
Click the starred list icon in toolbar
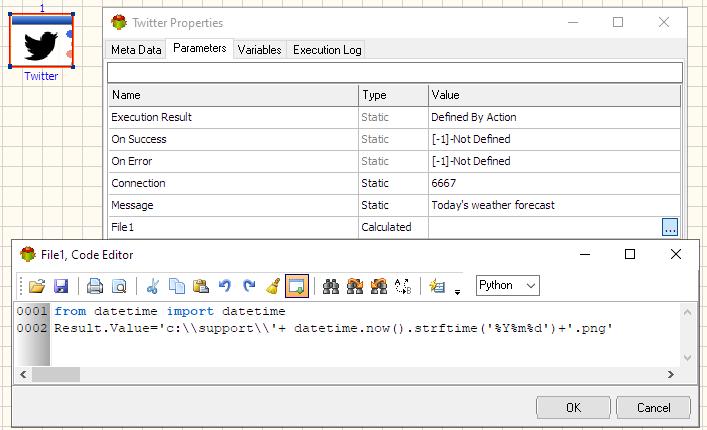[437, 286]
